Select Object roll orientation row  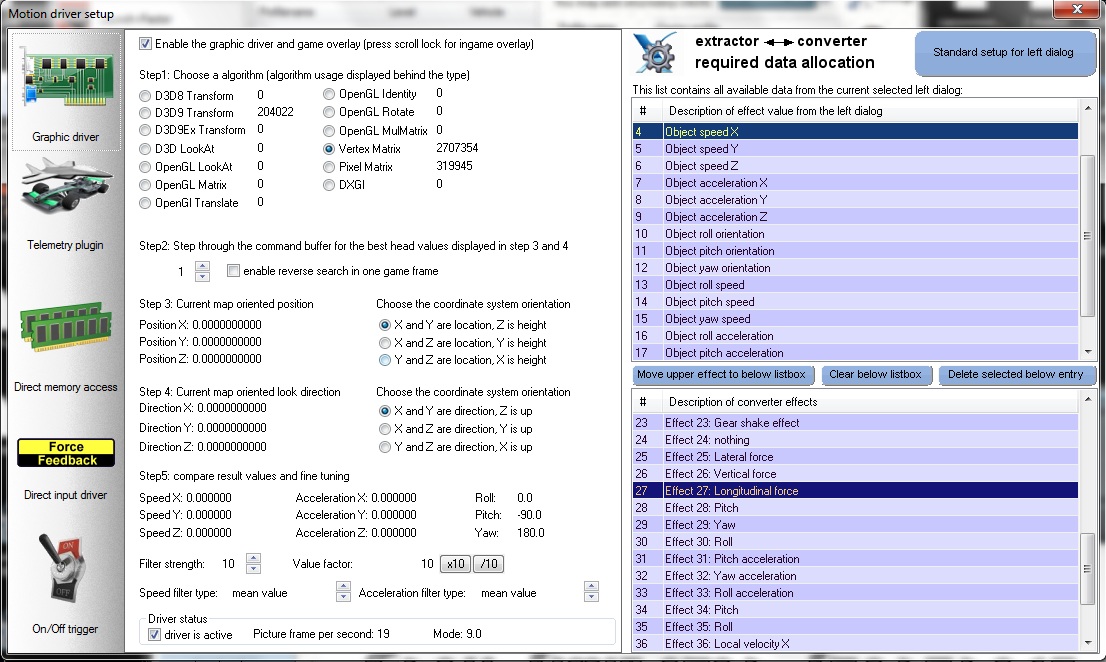[x=856, y=234]
